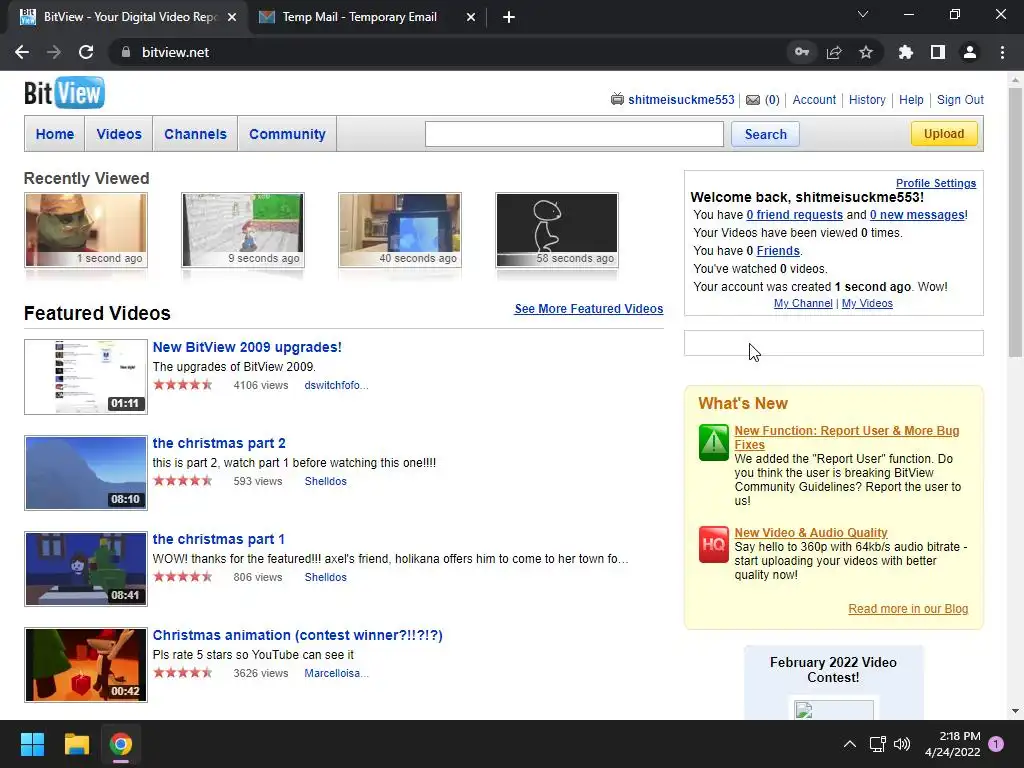This screenshot has width=1024, height=768.
Task: Visit the dswitchfofo... uploader link
Action: tap(336, 385)
